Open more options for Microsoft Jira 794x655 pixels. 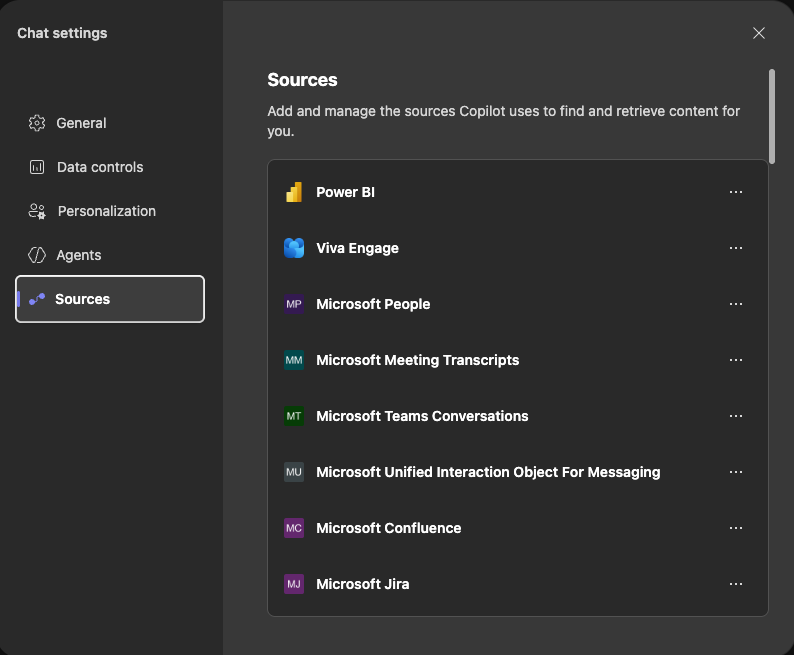click(x=736, y=584)
